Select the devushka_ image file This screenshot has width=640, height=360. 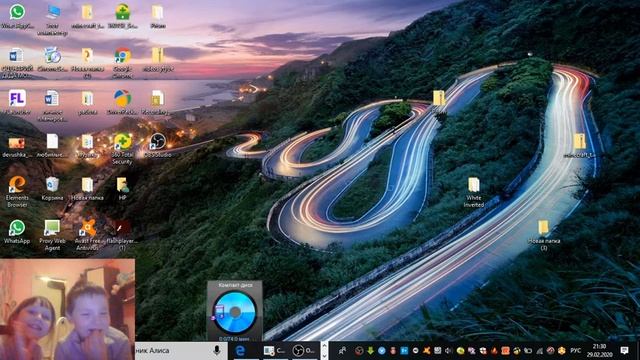[17, 147]
